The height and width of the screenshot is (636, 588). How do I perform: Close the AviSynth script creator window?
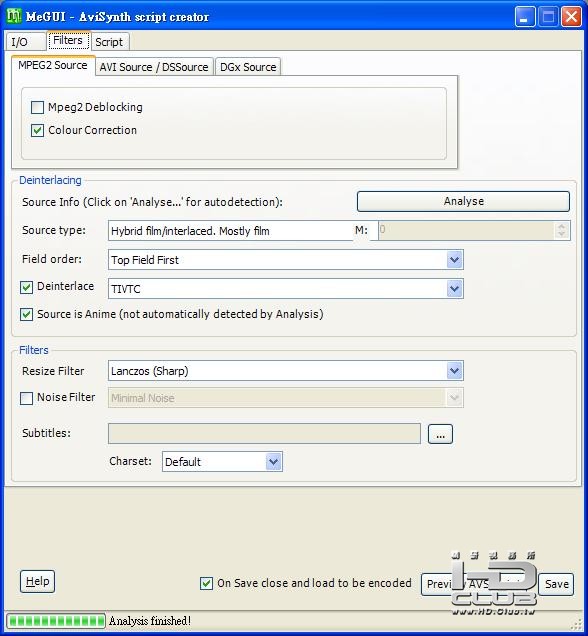pyautogui.click(x=571, y=17)
